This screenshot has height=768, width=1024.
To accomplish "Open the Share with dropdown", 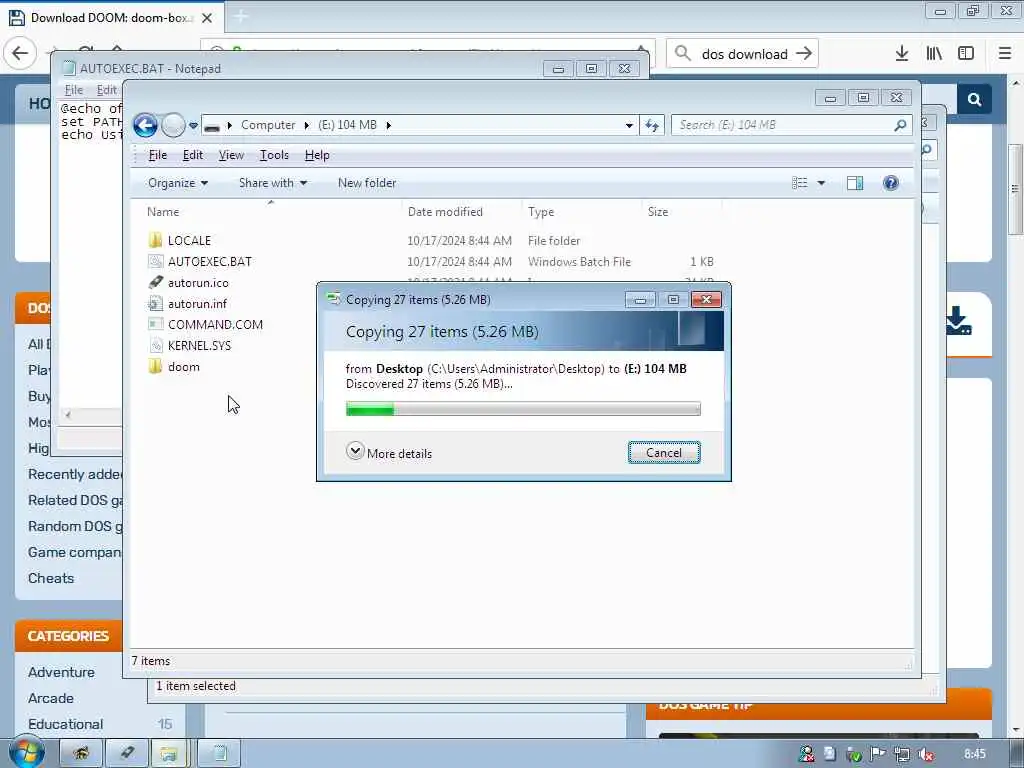I will click(272, 184).
